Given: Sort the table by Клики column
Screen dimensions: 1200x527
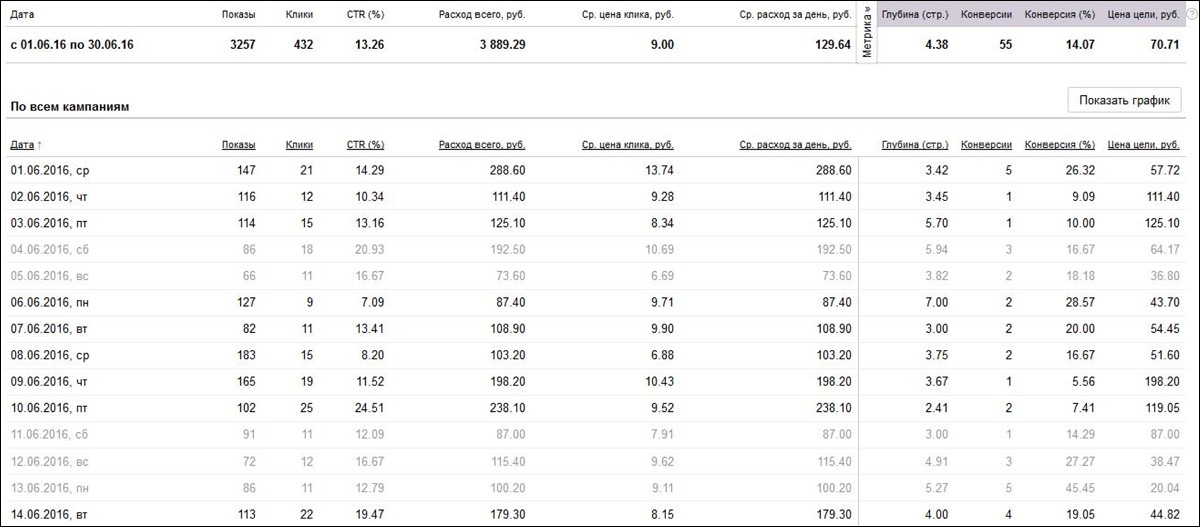Looking at the screenshot, I should 299,145.
